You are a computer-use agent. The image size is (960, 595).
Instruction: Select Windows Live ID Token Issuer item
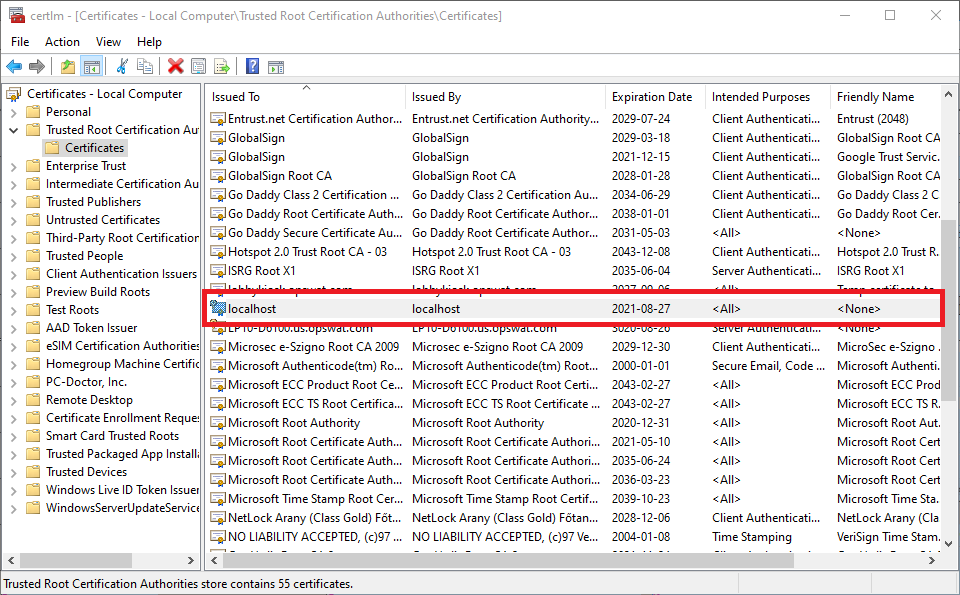122,490
